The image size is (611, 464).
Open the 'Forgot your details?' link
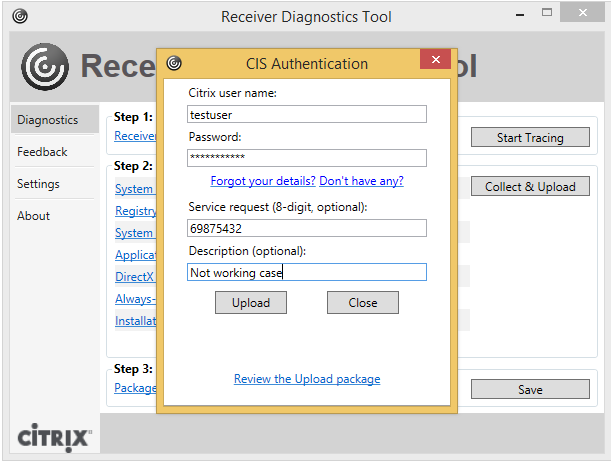pos(263,181)
